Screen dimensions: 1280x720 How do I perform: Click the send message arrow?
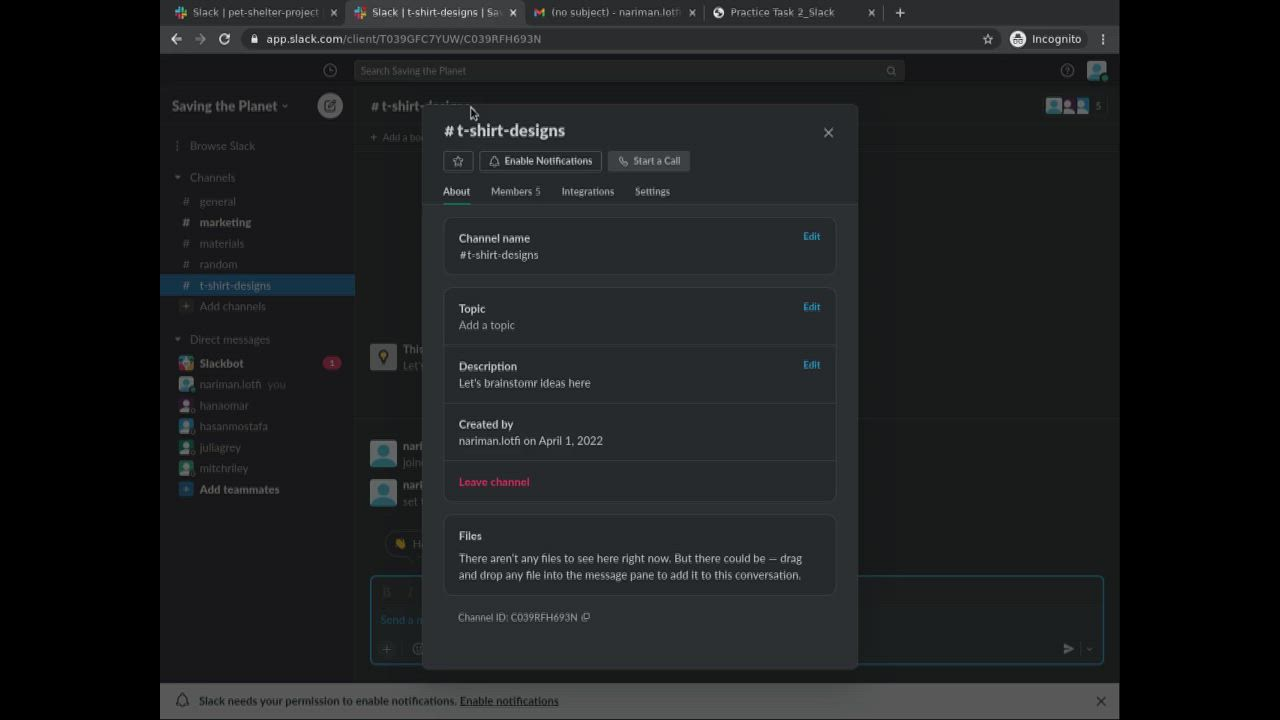(1068, 649)
